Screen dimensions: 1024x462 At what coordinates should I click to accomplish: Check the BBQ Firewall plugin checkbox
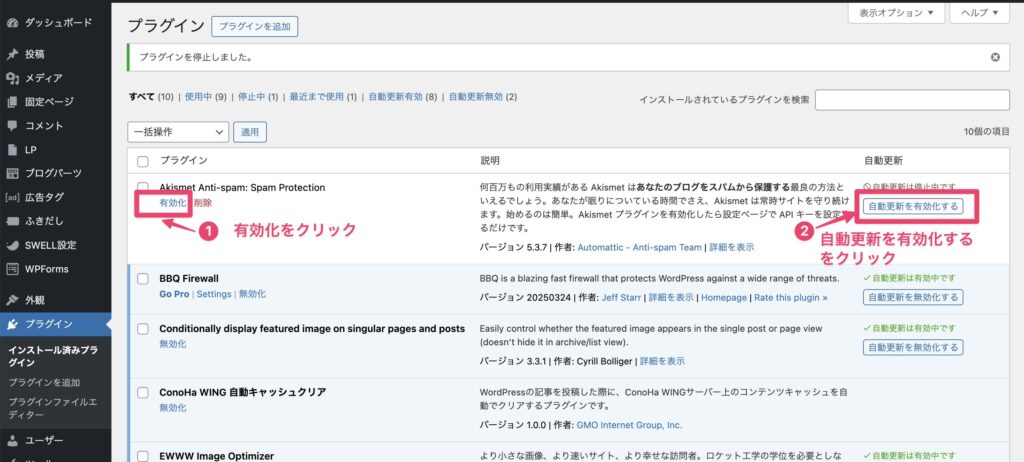(x=143, y=279)
